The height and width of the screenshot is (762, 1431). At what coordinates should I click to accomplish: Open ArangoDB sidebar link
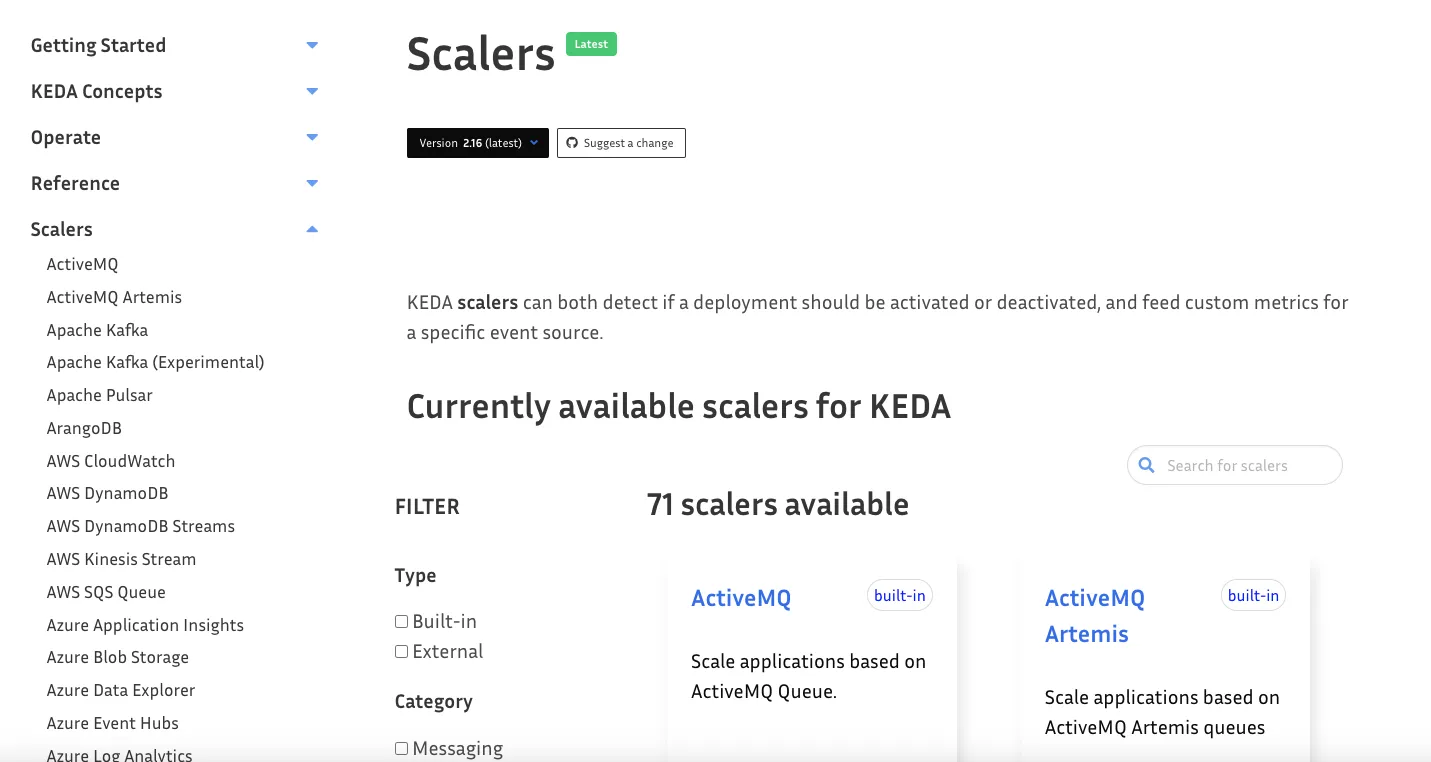(84, 428)
